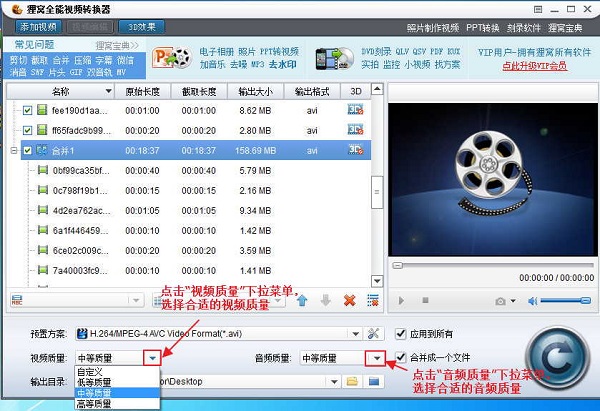The width and height of the screenshot is (600, 411).
Task: Click the 名称 column sort arrow
Action: [108, 91]
